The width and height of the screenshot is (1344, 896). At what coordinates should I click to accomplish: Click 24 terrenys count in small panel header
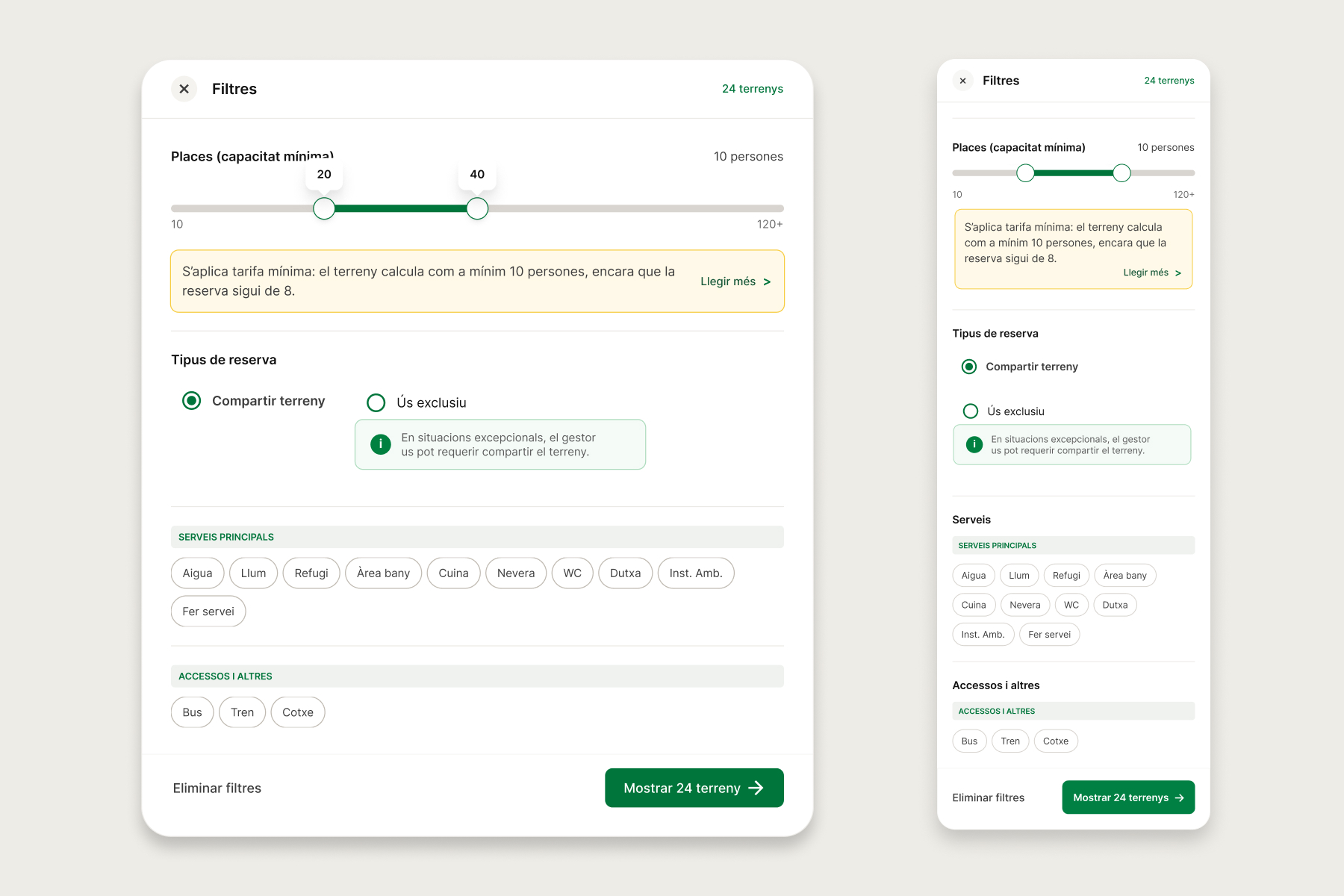[1169, 81]
